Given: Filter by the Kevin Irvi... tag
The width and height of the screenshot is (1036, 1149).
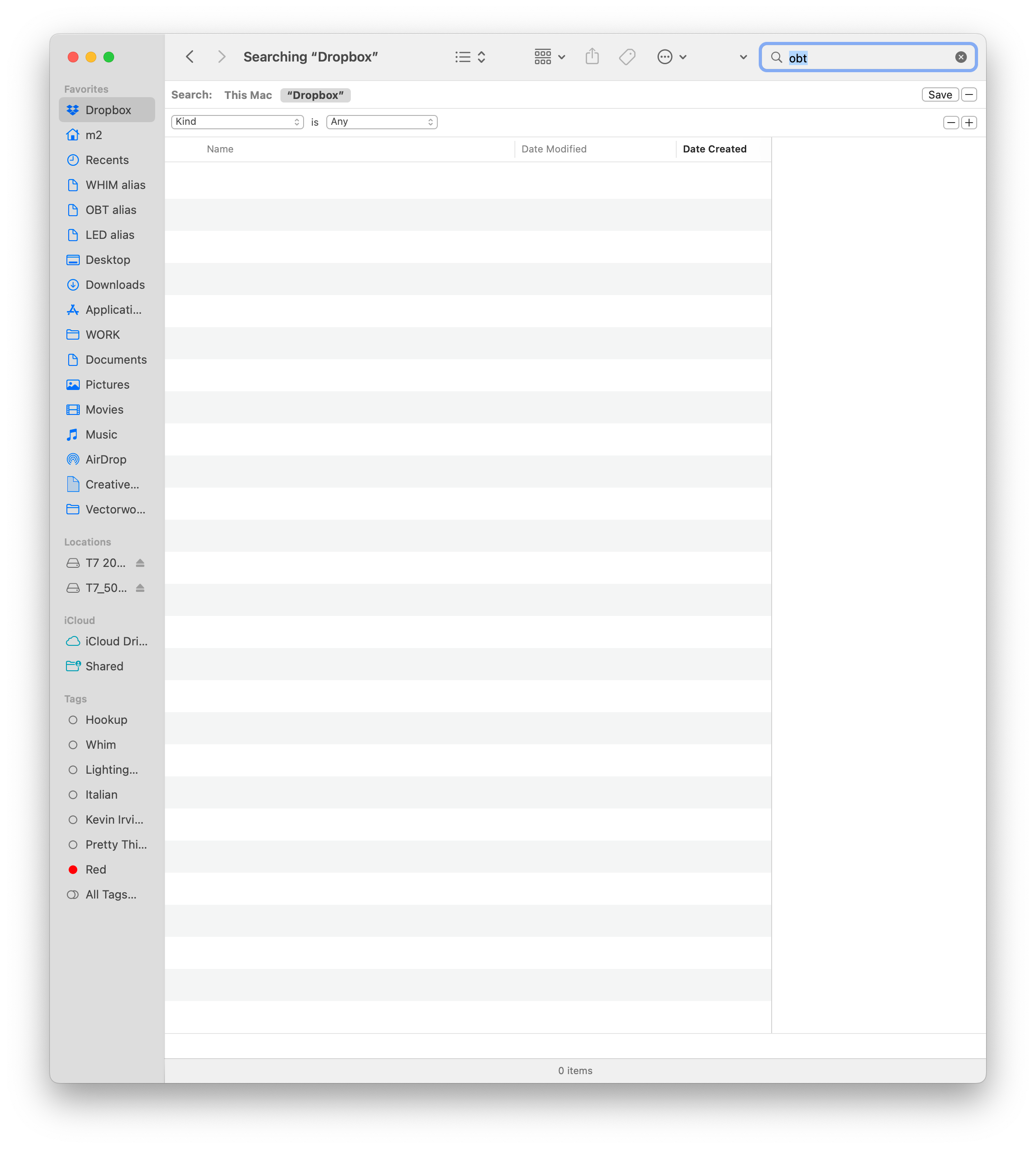Looking at the screenshot, I should click(107, 820).
